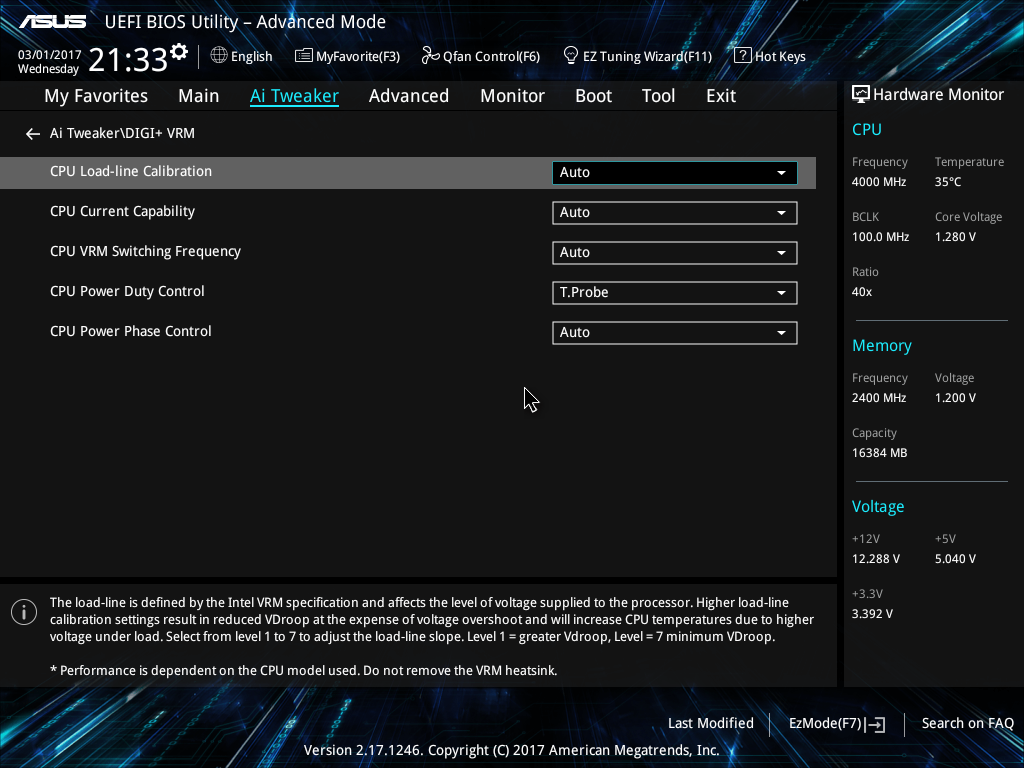Screen dimensions: 1024x768
Task: Open the Boot tab
Action: pyautogui.click(x=594, y=96)
